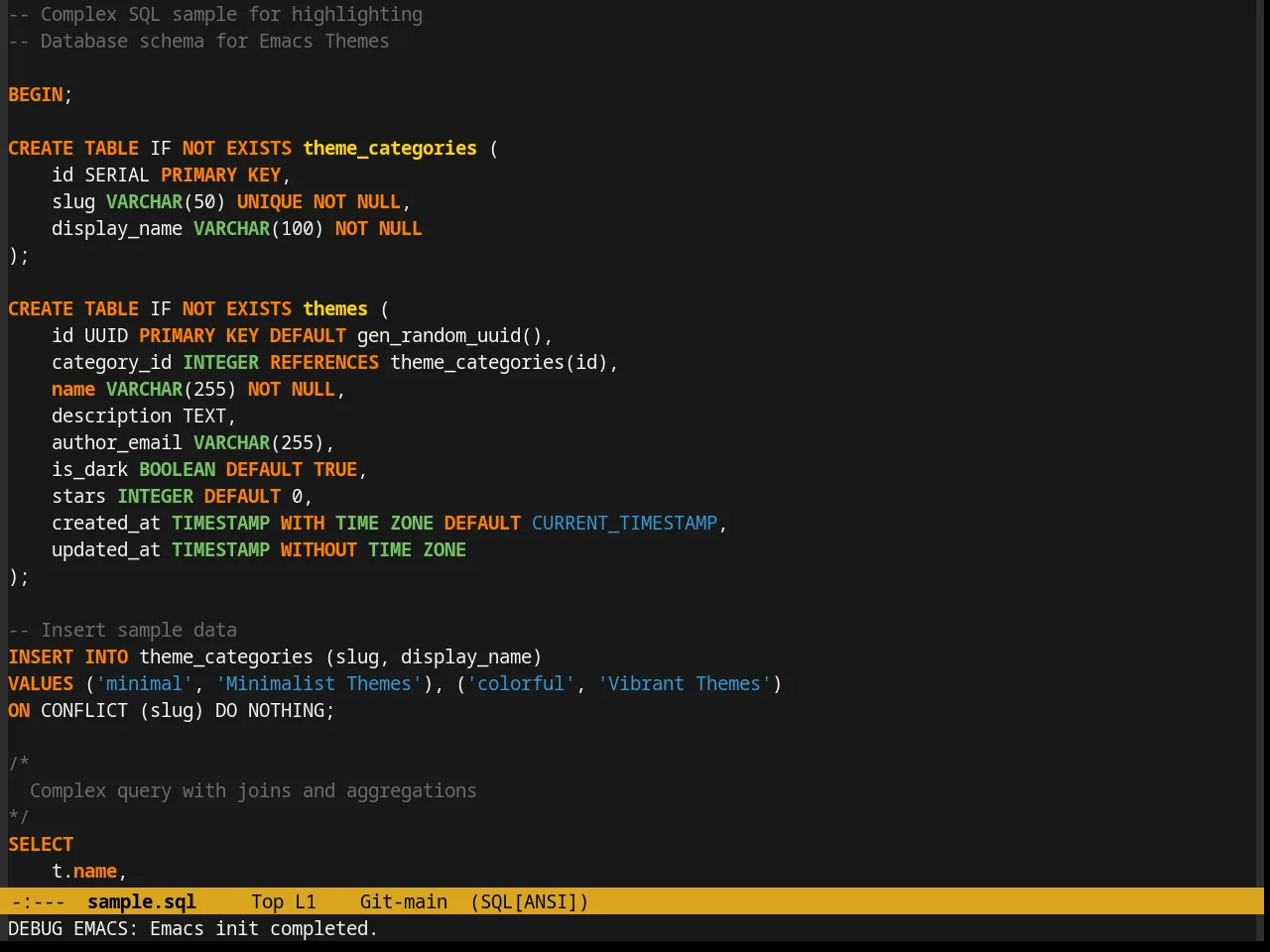Click 't.name' column reference
This screenshot has width=1270, height=952.
click(x=84, y=871)
